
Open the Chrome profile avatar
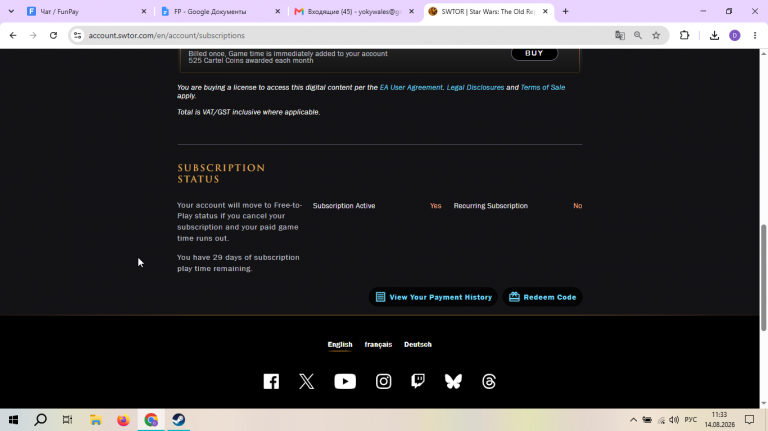[735, 35]
